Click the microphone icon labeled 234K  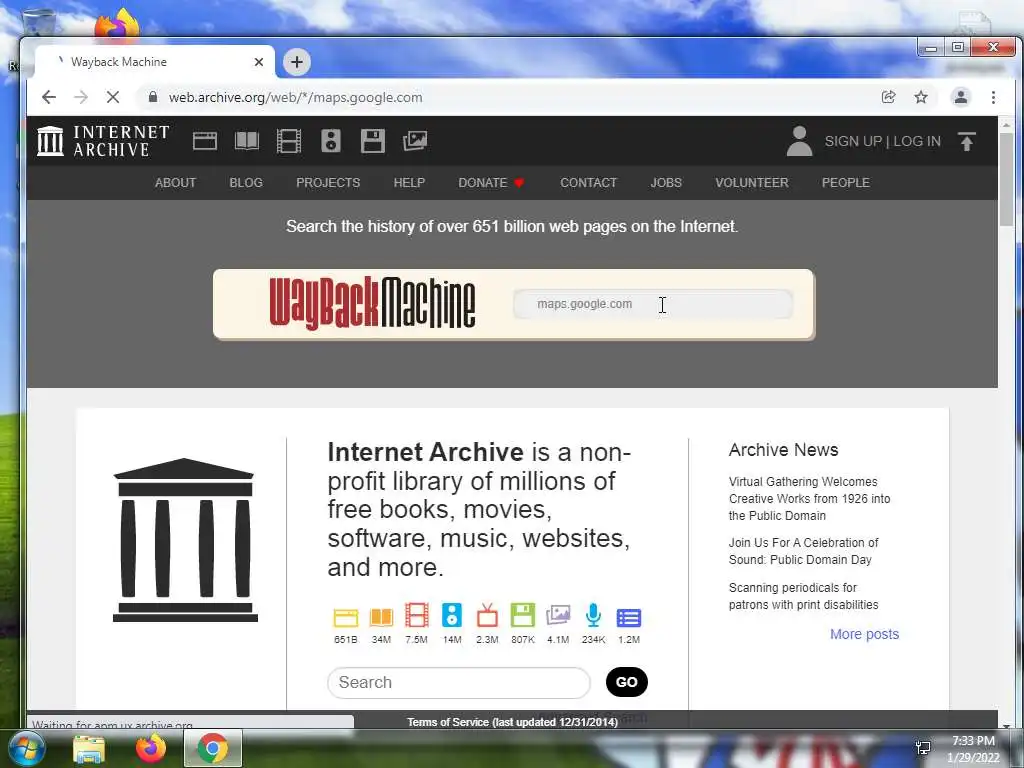[593, 615]
